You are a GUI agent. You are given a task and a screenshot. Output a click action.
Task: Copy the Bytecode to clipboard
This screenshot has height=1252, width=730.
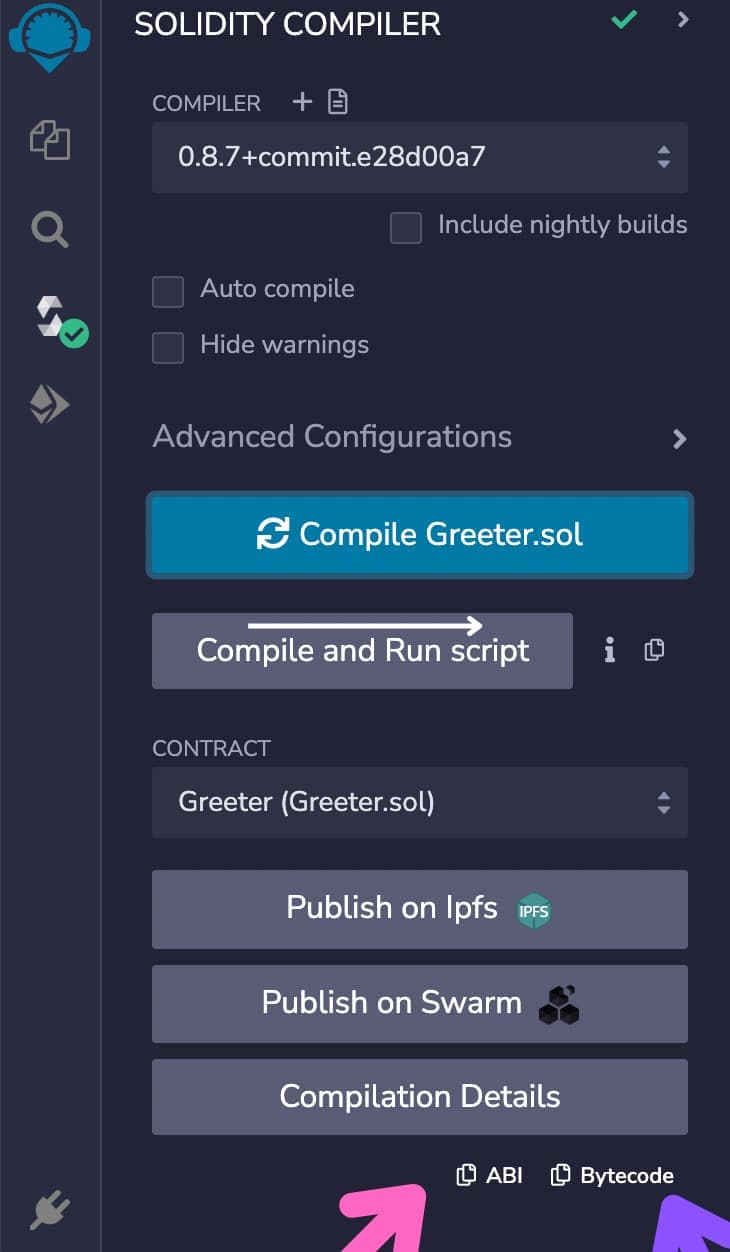click(611, 1175)
